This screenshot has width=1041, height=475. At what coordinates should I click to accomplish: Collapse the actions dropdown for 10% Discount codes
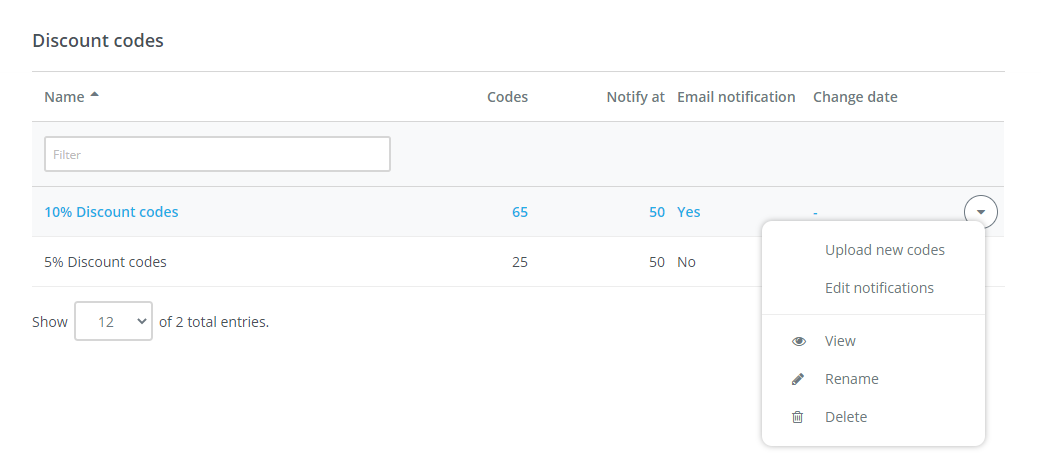coord(981,212)
